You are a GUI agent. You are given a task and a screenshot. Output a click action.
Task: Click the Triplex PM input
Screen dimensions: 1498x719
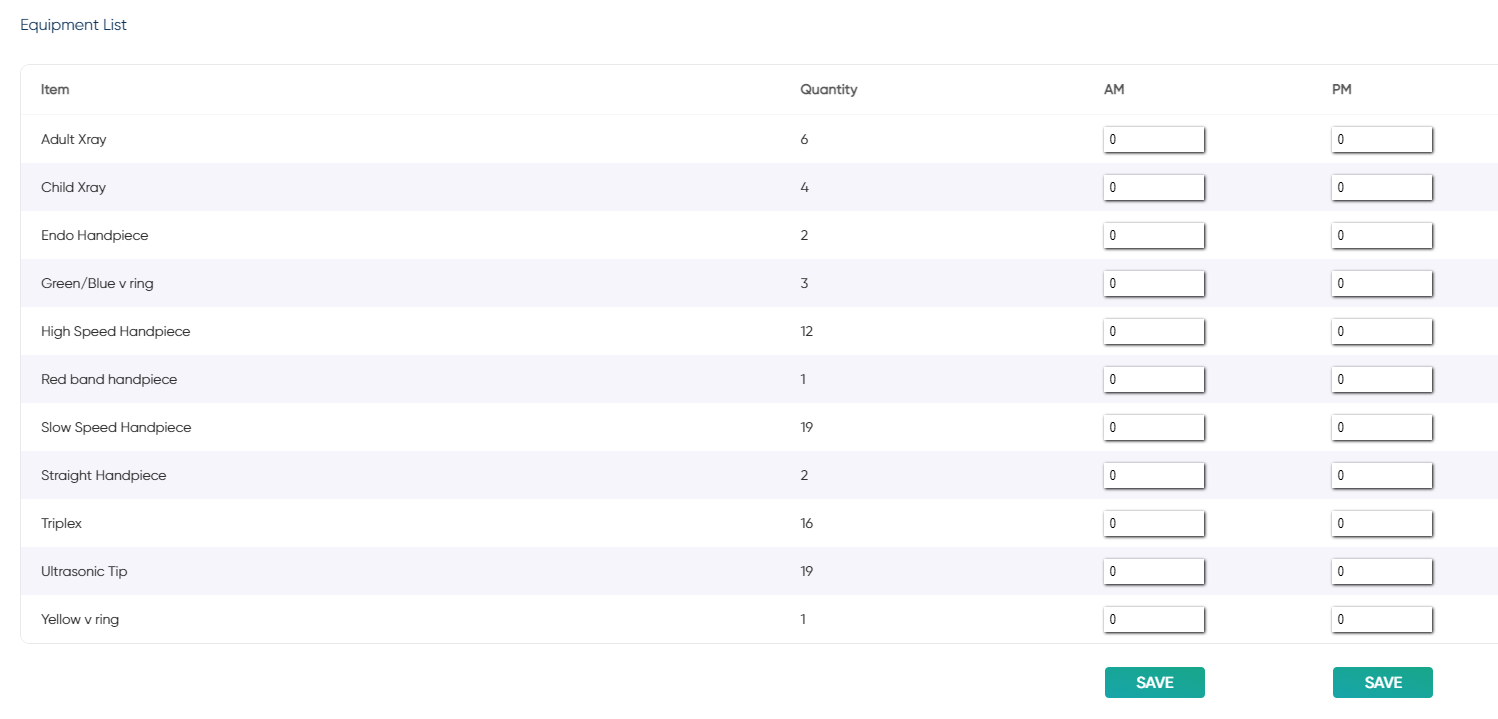click(1382, 524)
